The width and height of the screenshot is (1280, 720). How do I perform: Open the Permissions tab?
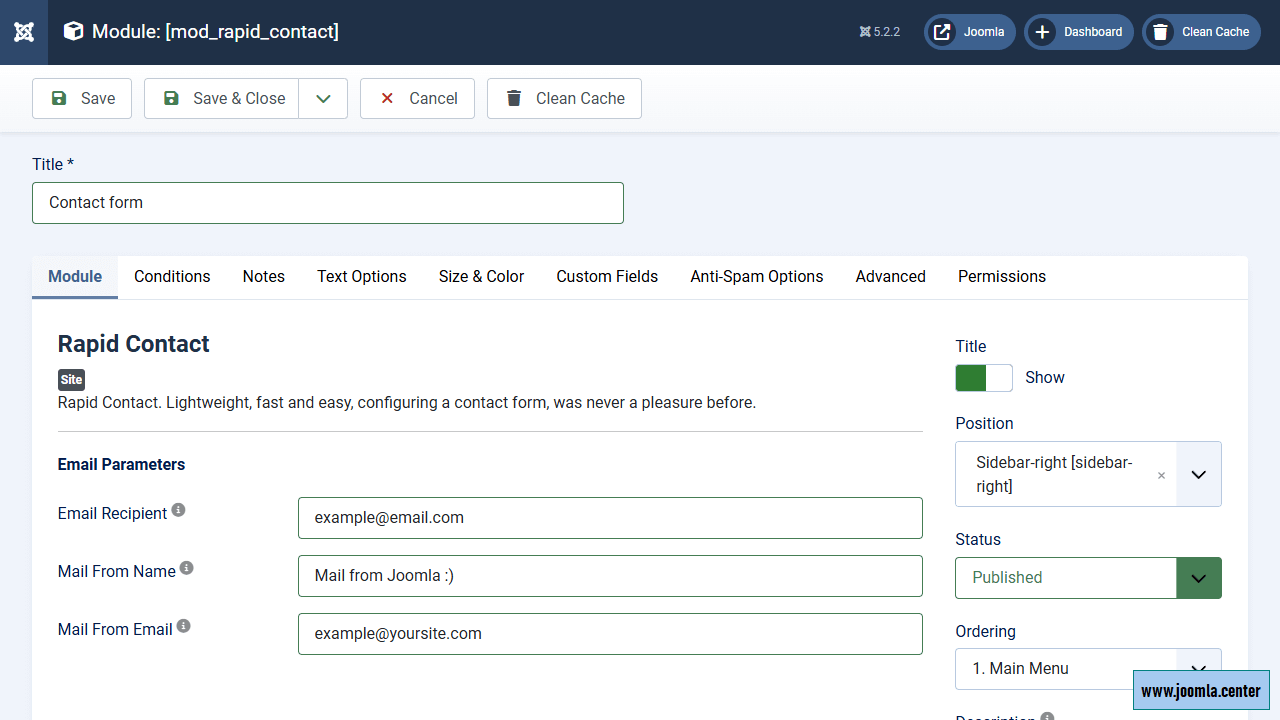point(1002,277)
